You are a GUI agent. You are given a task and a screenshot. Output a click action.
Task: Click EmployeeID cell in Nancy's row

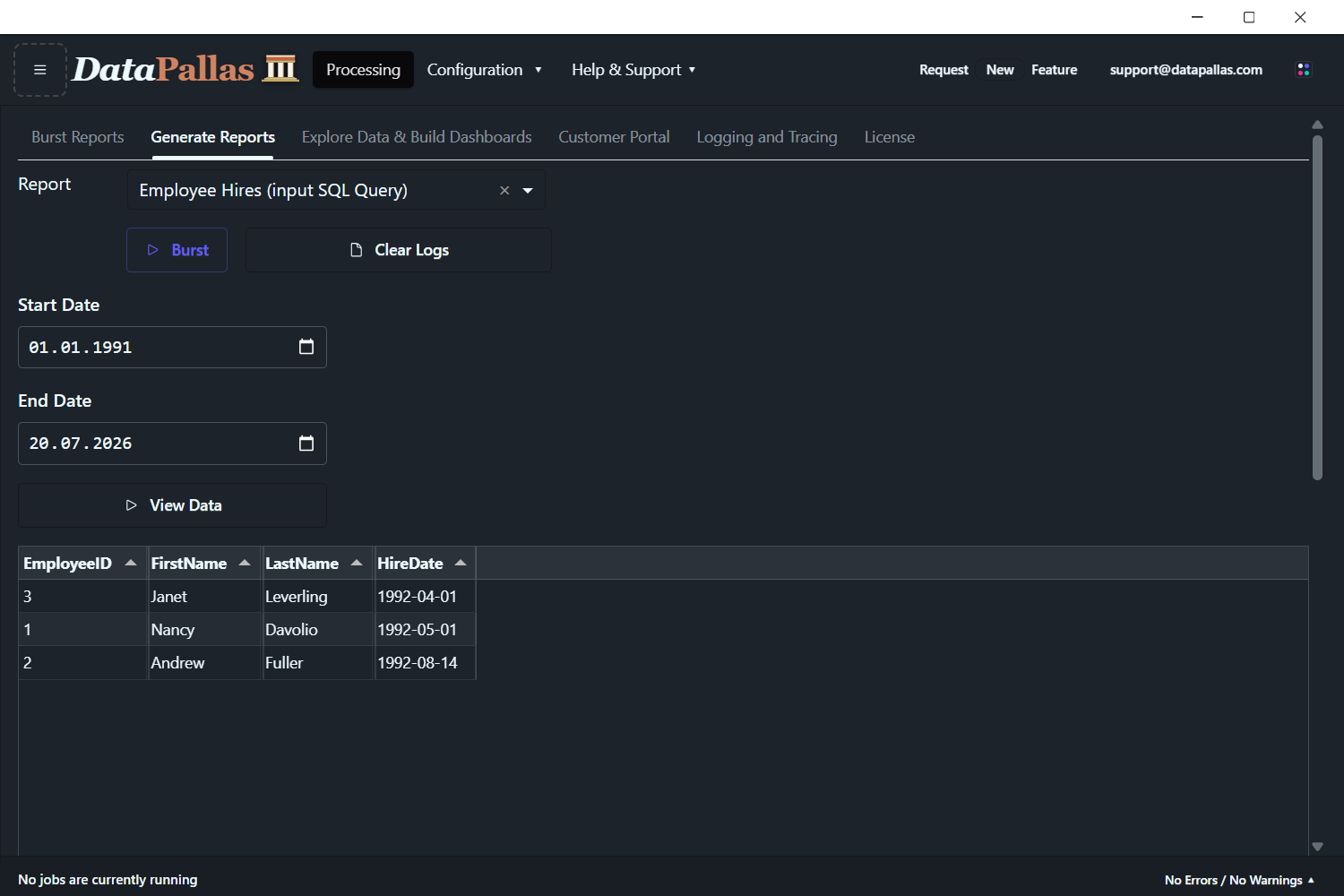click(83, 630)
